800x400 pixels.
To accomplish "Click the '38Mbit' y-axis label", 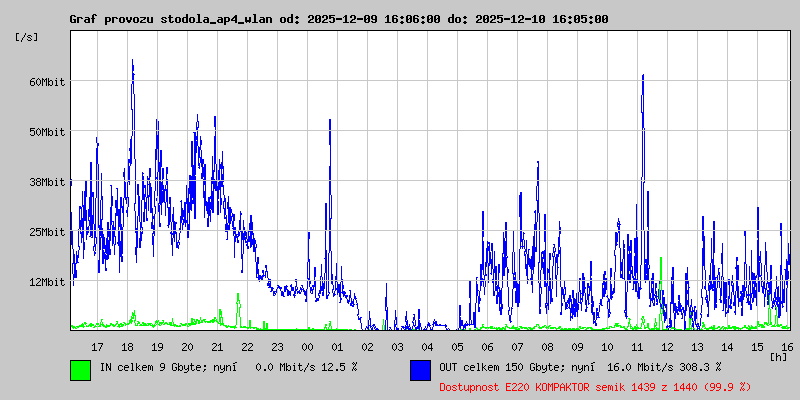I will coord(47,183).
